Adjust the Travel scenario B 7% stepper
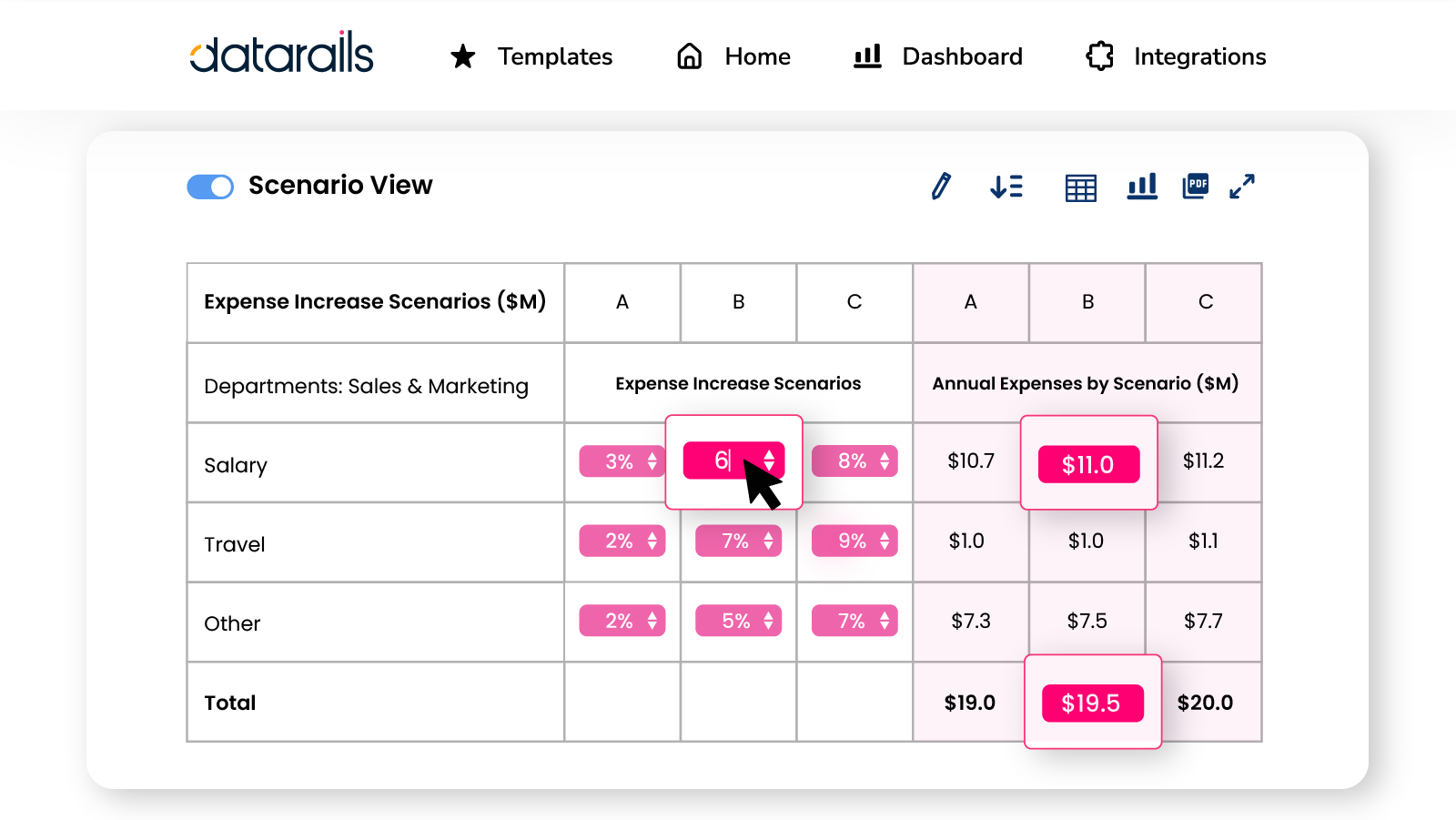The height and width of the screenshot is (820, 1456). point(769,542)
